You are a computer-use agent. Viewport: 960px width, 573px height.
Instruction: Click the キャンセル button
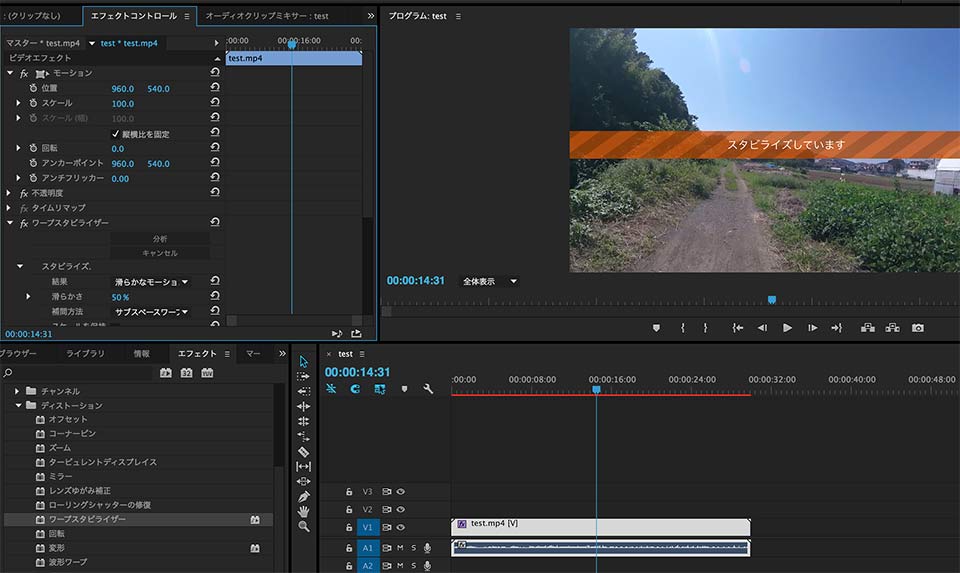click(x=160, y=253)
